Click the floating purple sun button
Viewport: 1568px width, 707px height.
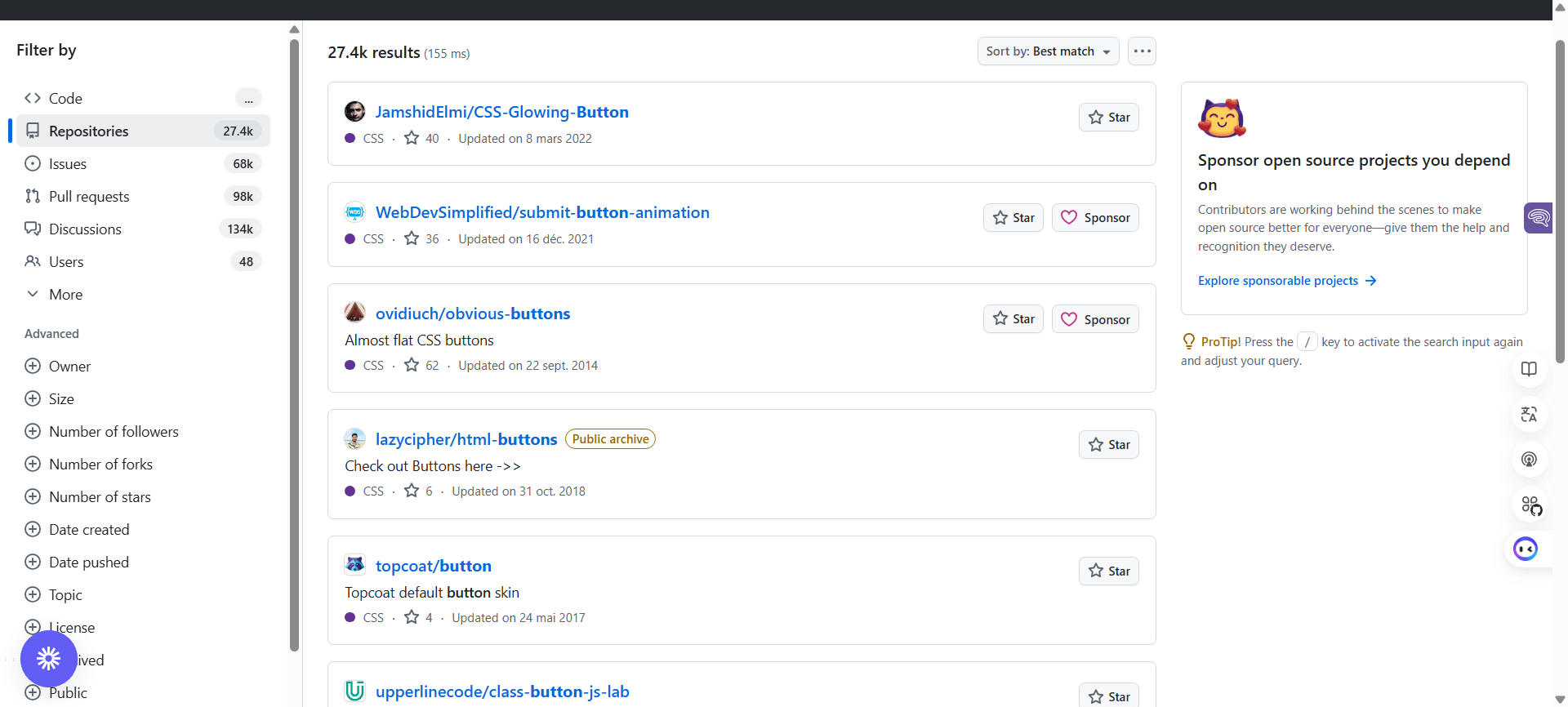click(49, 658)
